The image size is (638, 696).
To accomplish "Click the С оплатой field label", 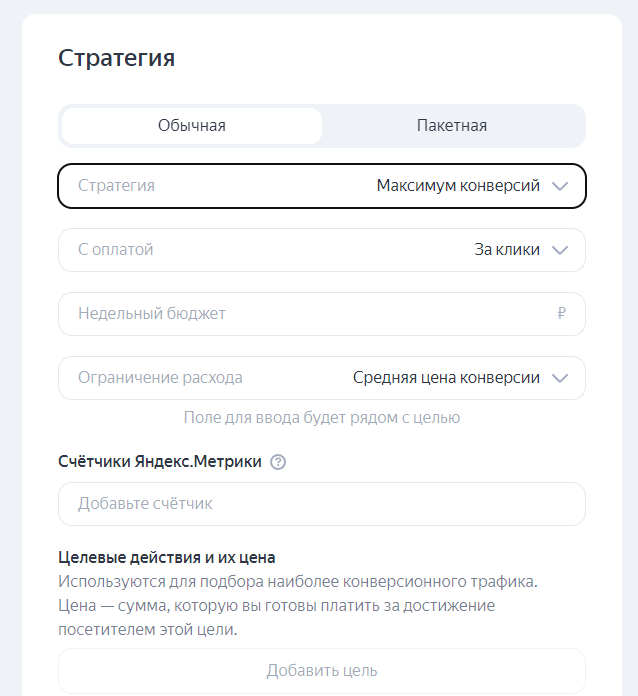I will 116,250.
